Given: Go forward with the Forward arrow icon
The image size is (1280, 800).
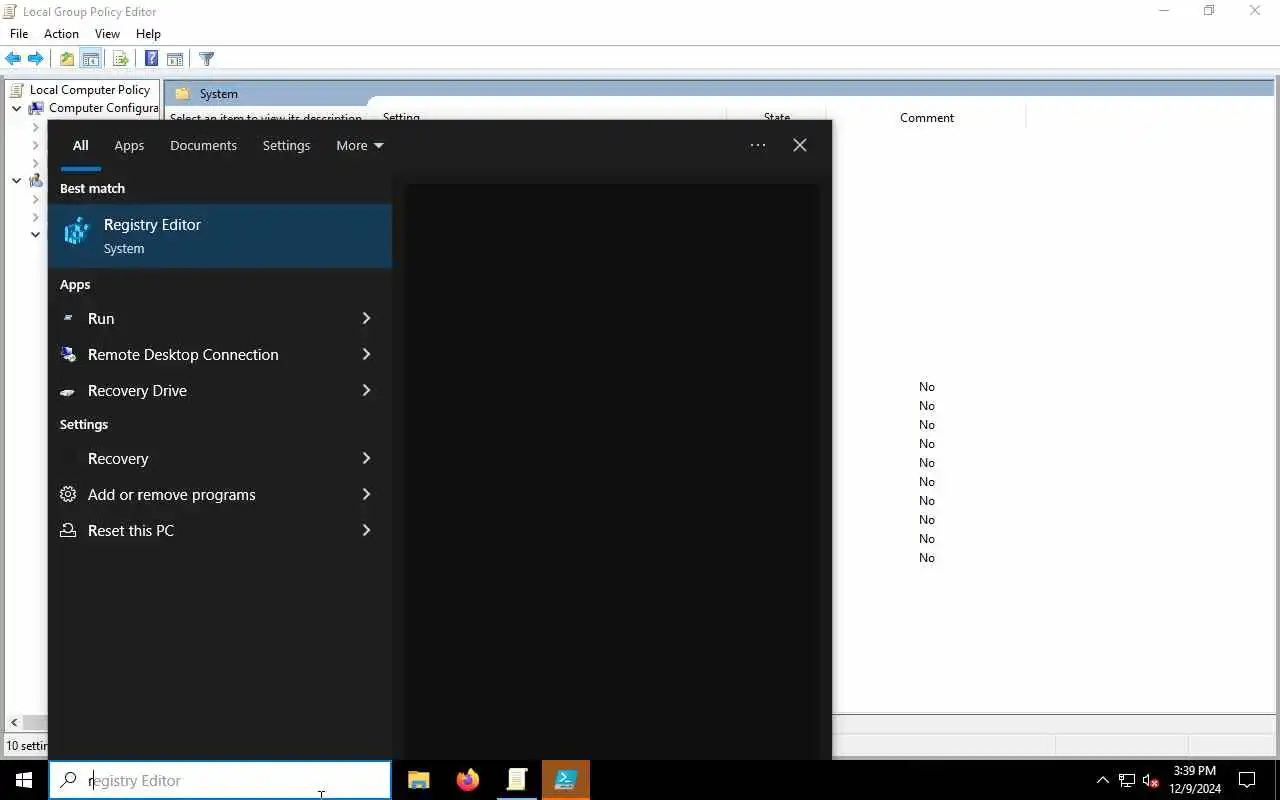Looking at the screenshot, I should 36,59.
